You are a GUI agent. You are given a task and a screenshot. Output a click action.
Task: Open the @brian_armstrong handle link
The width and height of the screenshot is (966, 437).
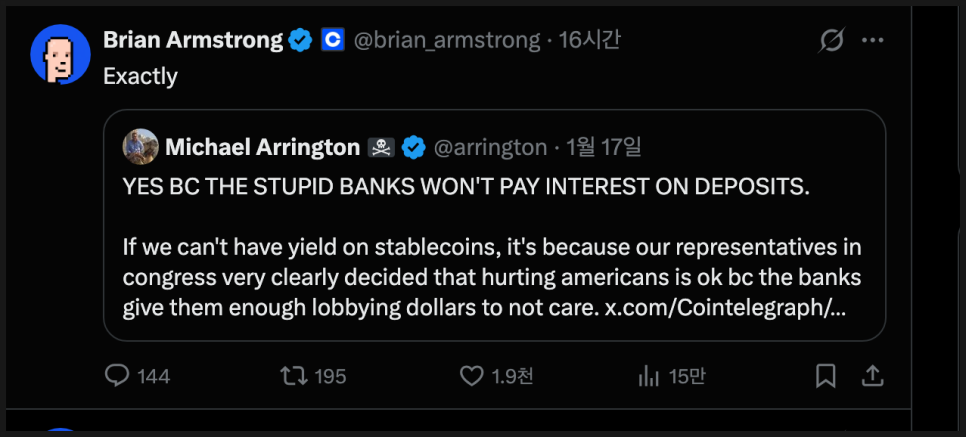447,41
